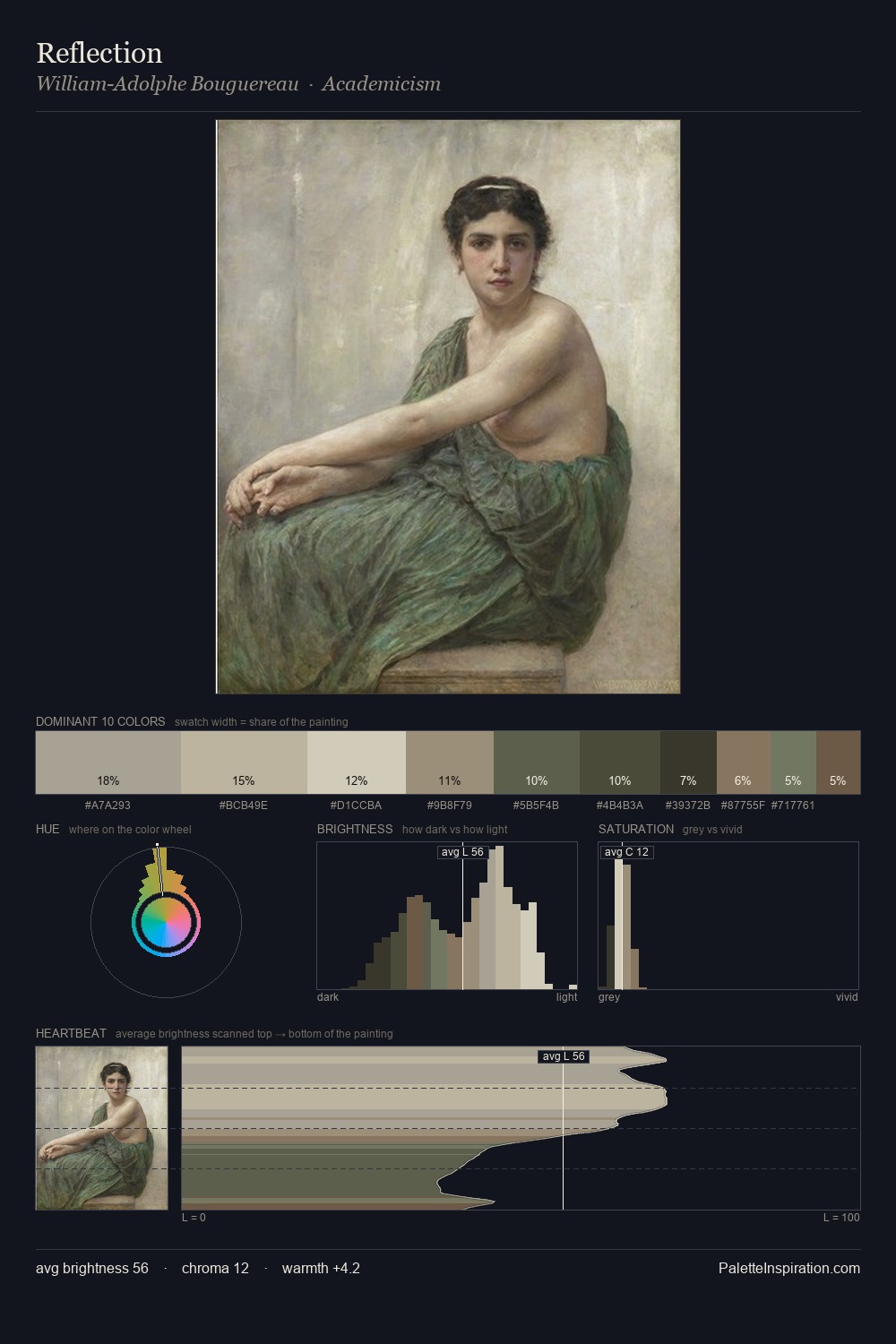Click the "HEARTBEAT" section heading
This screenshot has width=896, height=1344.
[x=71, y=1033]
